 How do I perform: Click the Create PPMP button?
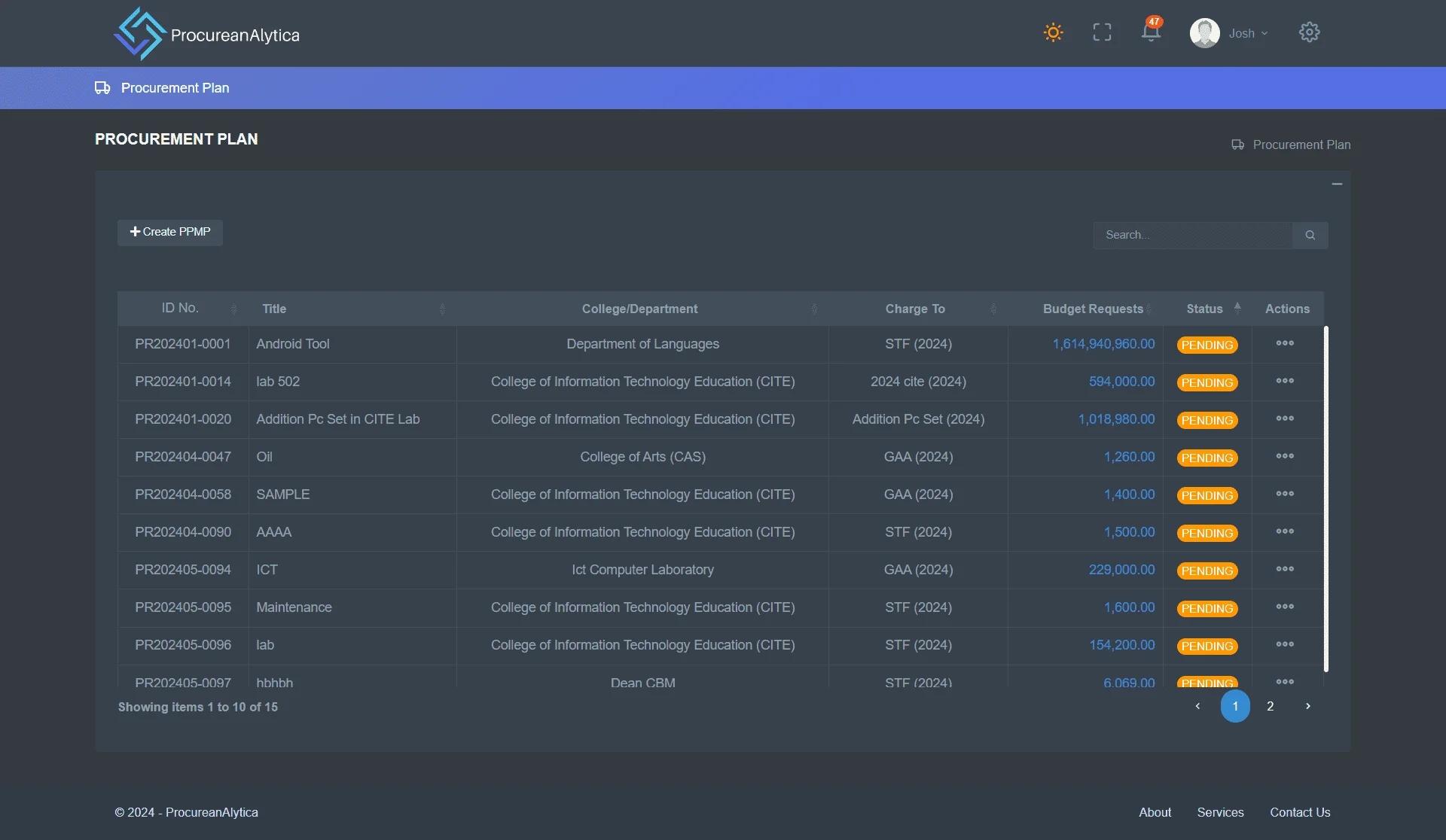[x=170, y=232]
